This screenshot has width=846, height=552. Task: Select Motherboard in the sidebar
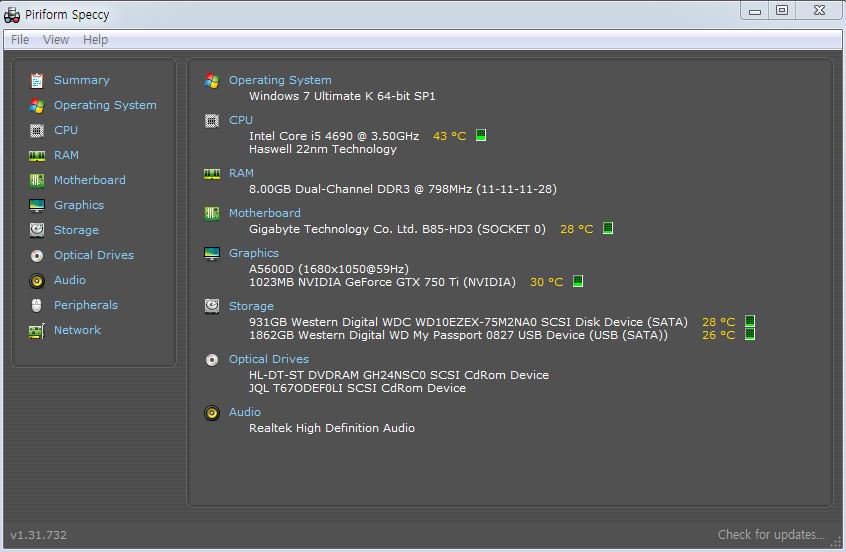tap(90, 180)
